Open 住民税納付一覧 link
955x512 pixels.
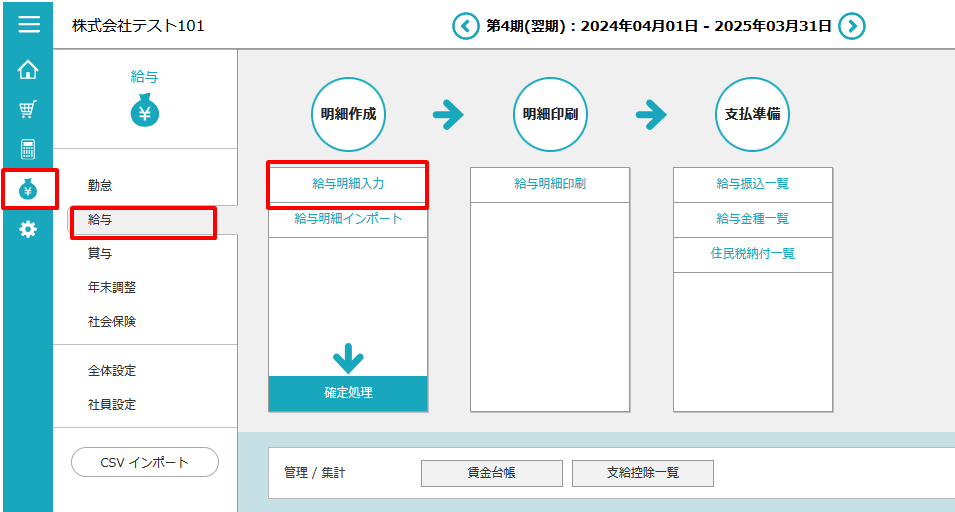pos(752,254)
